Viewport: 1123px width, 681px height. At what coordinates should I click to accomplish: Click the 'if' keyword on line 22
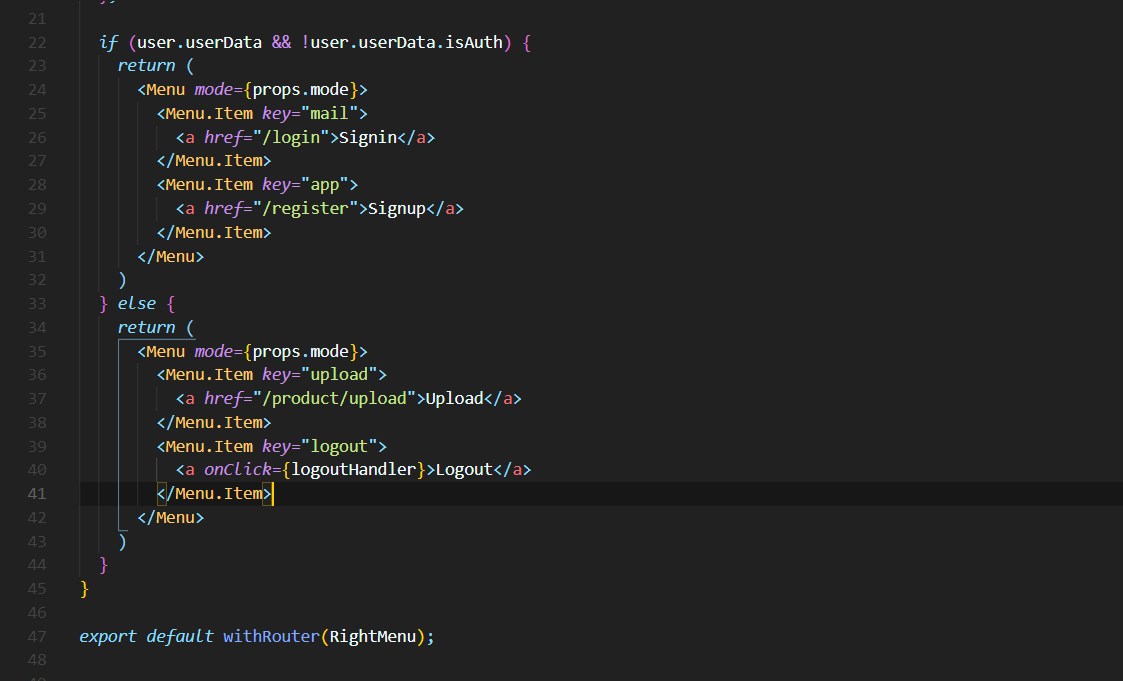click(108, 42)
